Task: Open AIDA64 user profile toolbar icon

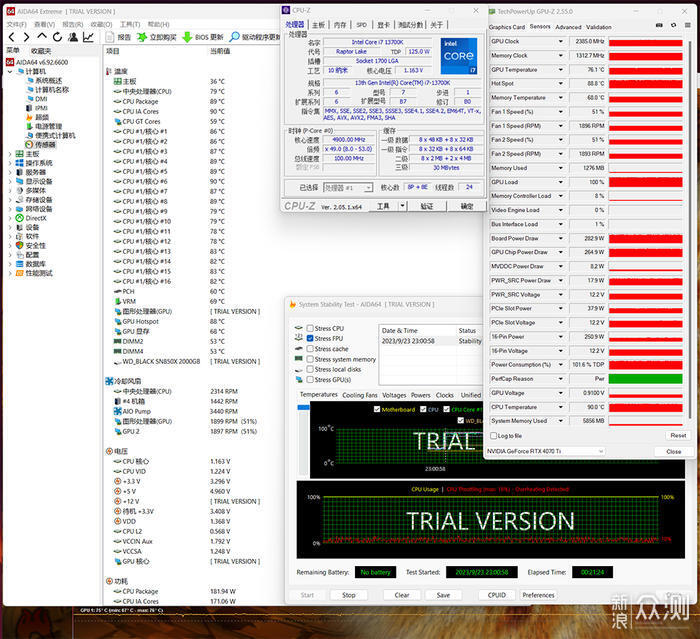Action: 73,37
